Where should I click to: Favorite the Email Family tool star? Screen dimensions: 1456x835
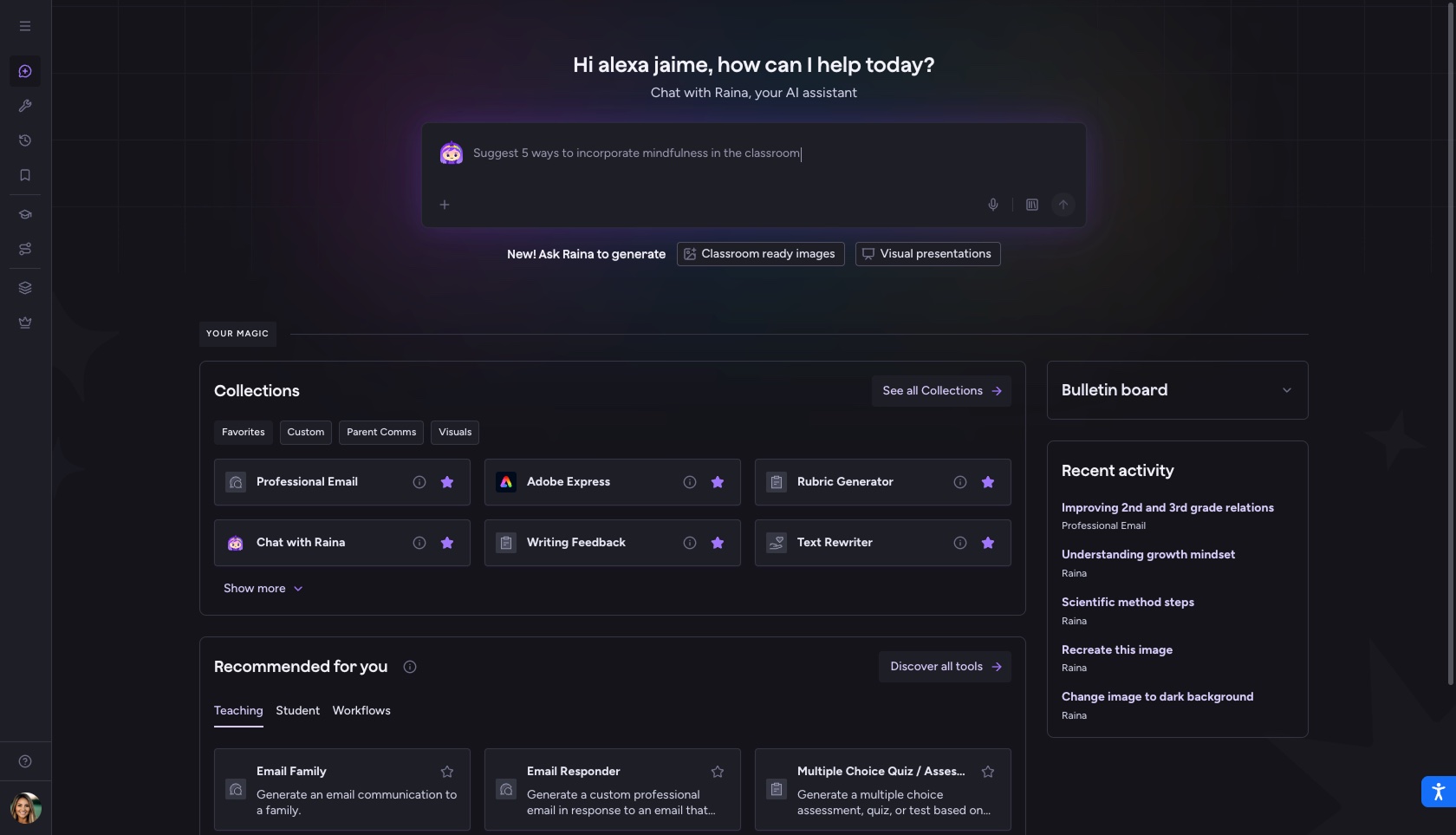[447, 772]
